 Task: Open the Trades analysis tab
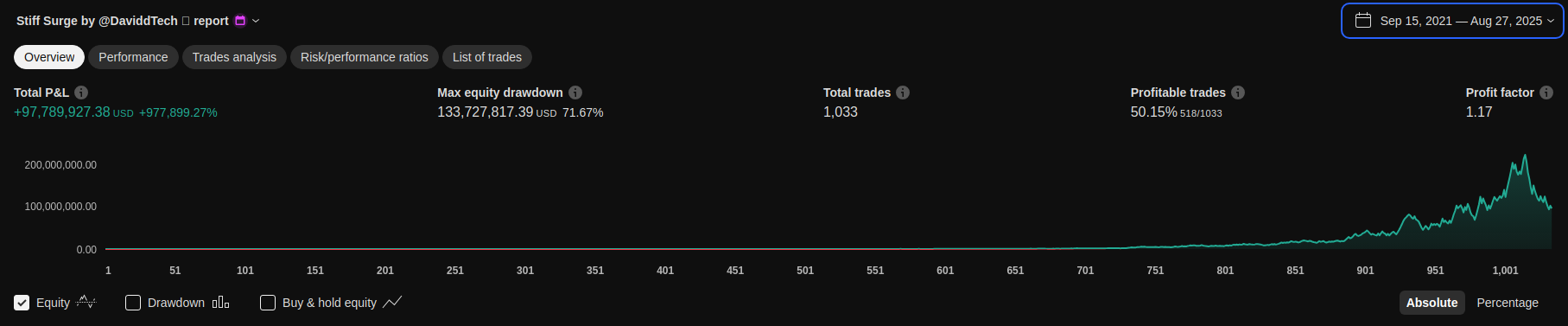point(234,57)
